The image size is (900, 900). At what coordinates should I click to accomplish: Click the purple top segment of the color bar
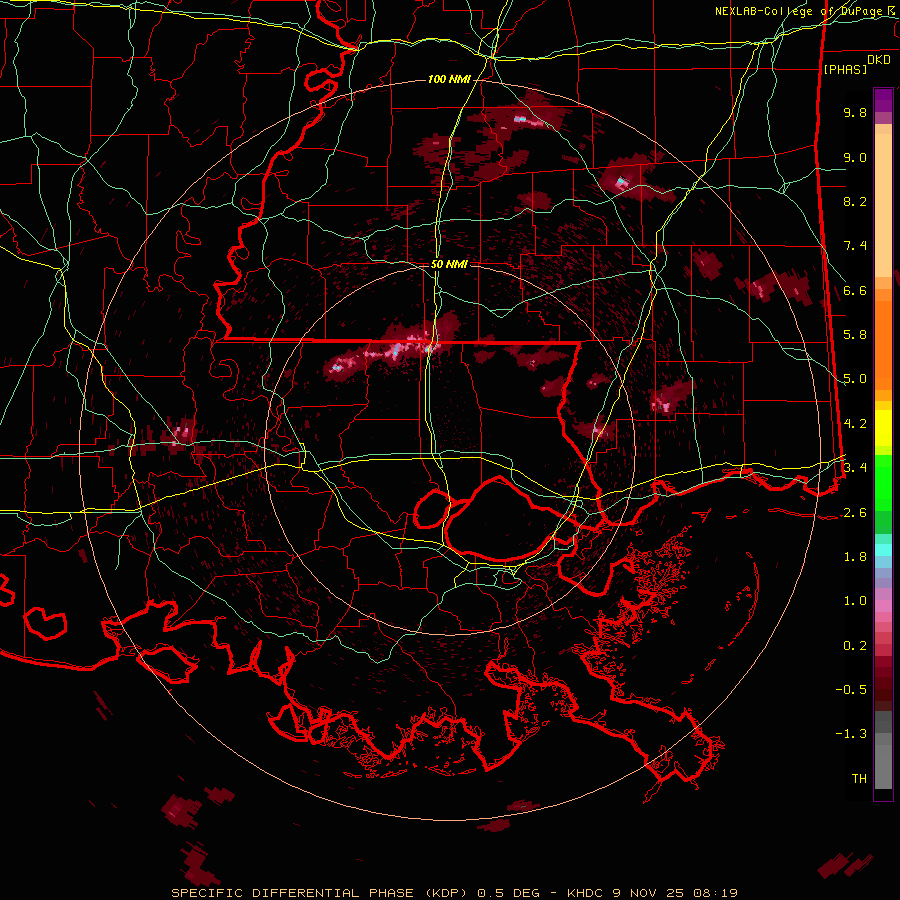pos(883,101)
